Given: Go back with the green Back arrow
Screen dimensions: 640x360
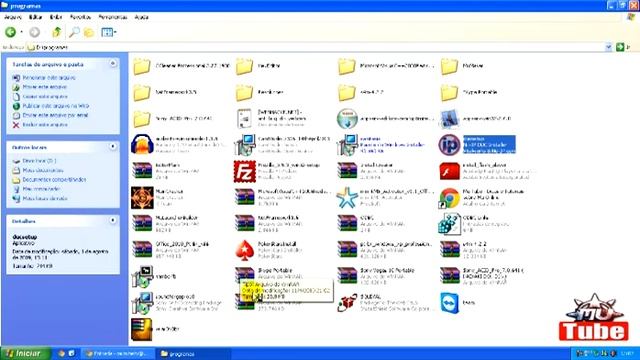Looking at the screenshot, I should 10,32.
